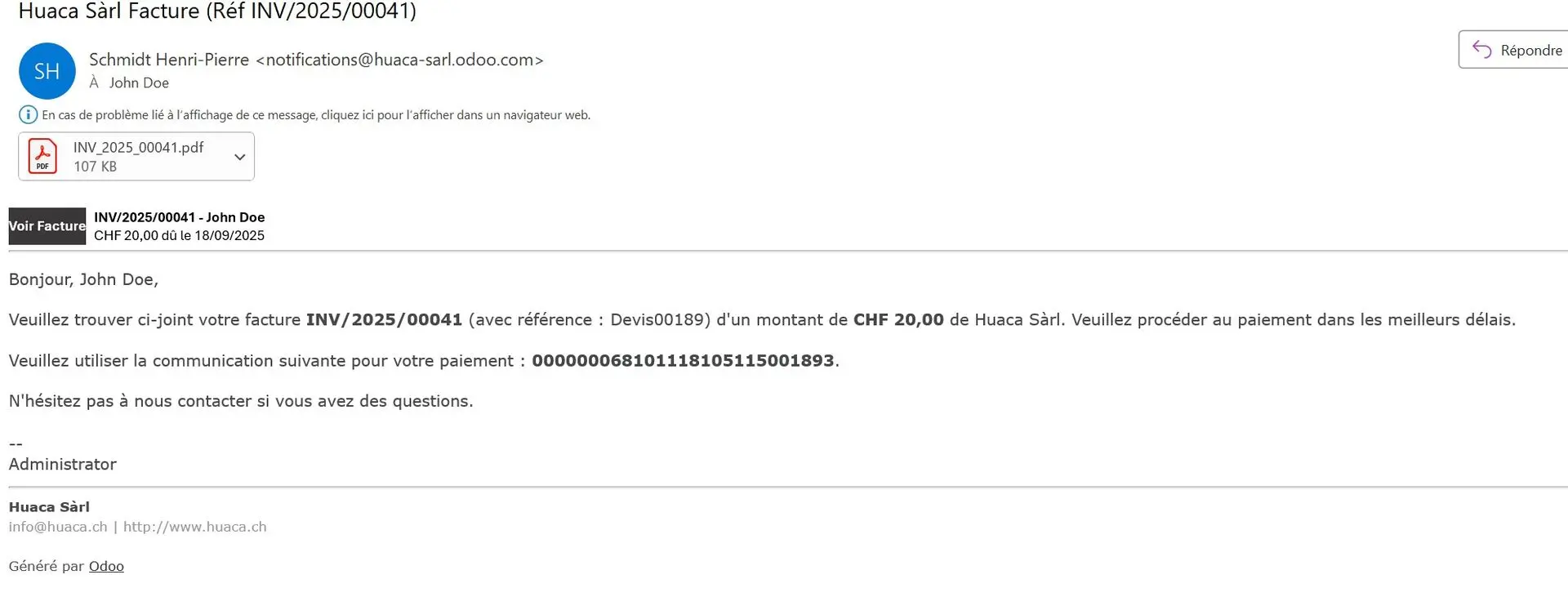Click the sender name Schmidt Henri-Pierre

click(x=169, y=60)
